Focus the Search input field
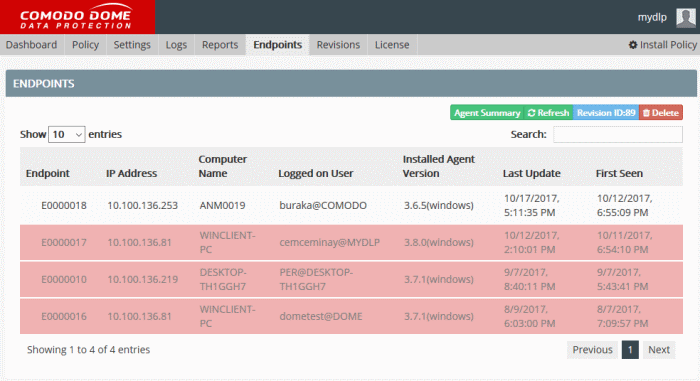Viewport: 700px width, 381px height. [618, 134]
